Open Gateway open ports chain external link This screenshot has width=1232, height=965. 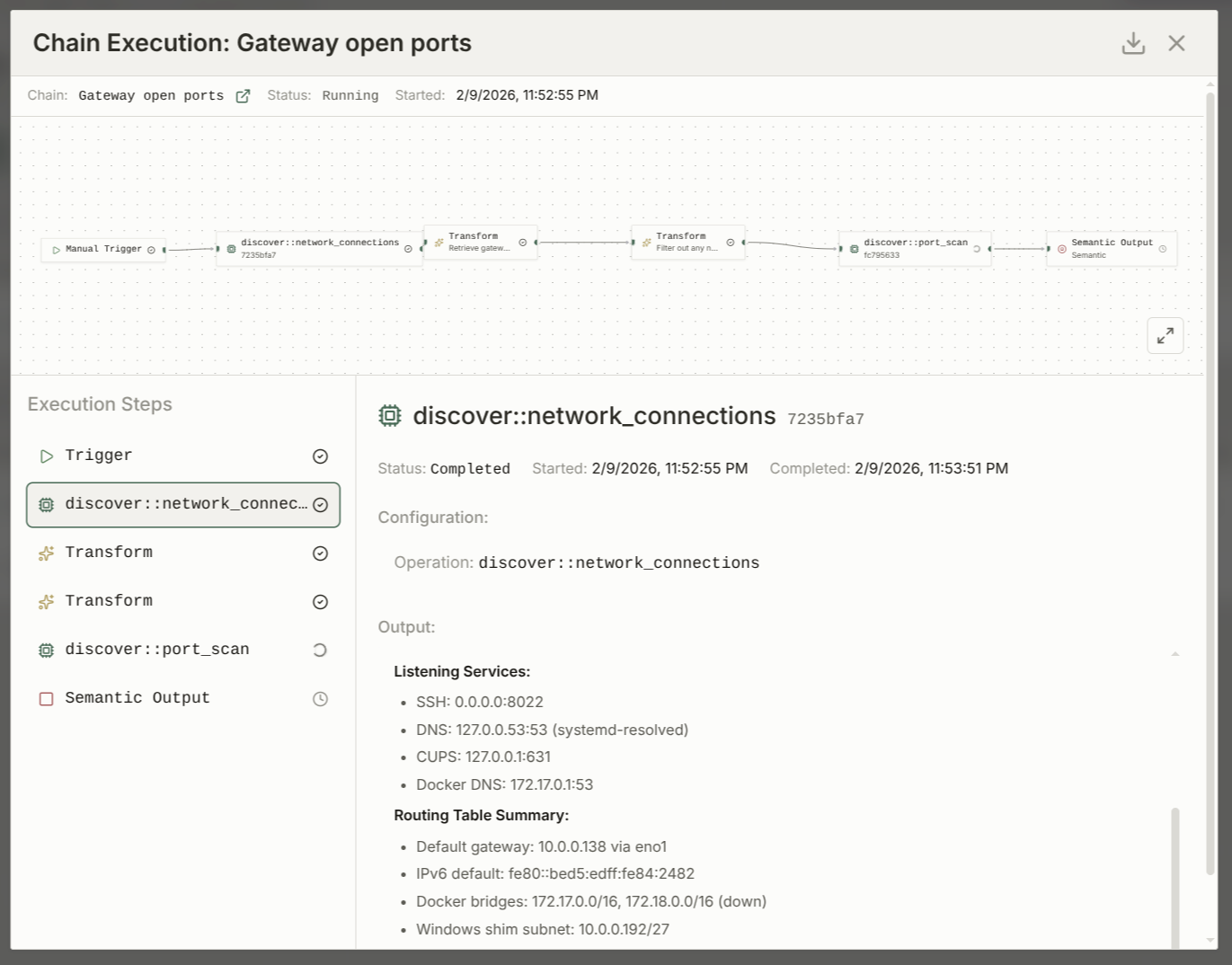click(243, 96)
